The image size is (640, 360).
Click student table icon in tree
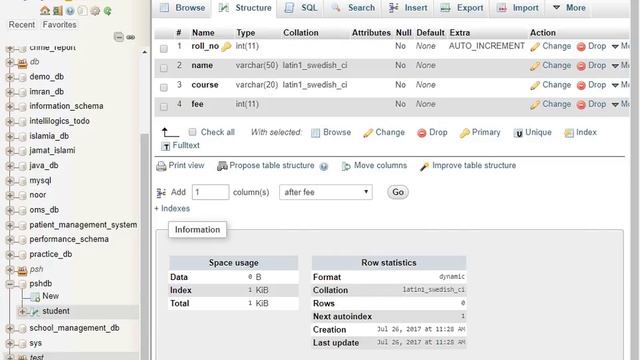pyautogui.click(x=35, y=312)
